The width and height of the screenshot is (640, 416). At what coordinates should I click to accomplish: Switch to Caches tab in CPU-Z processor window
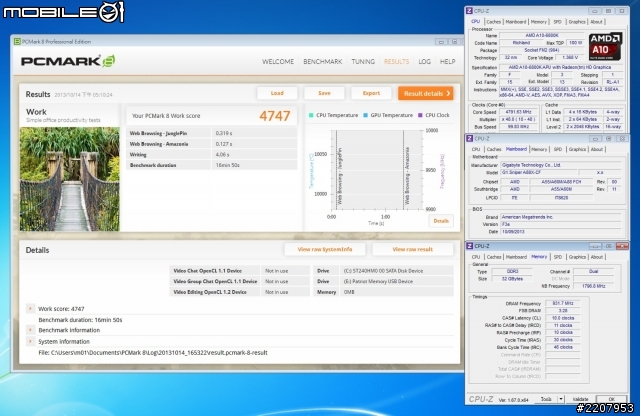493,22
